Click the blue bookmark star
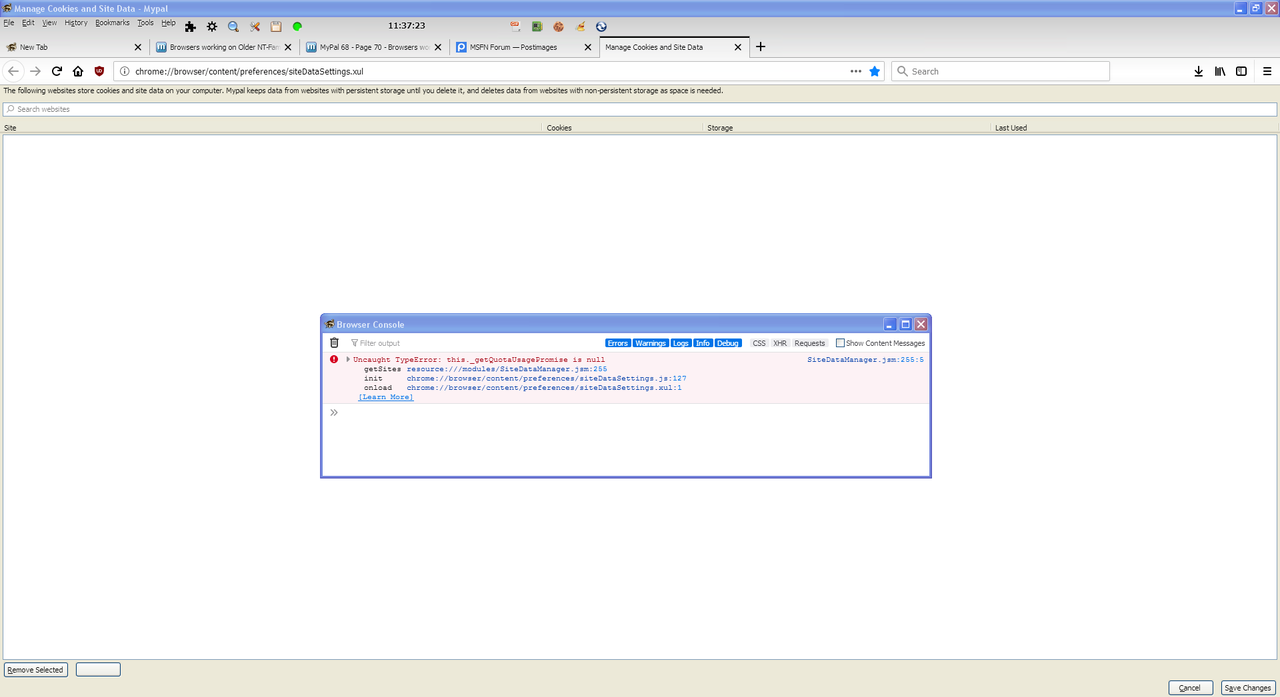 click(875, 71)
